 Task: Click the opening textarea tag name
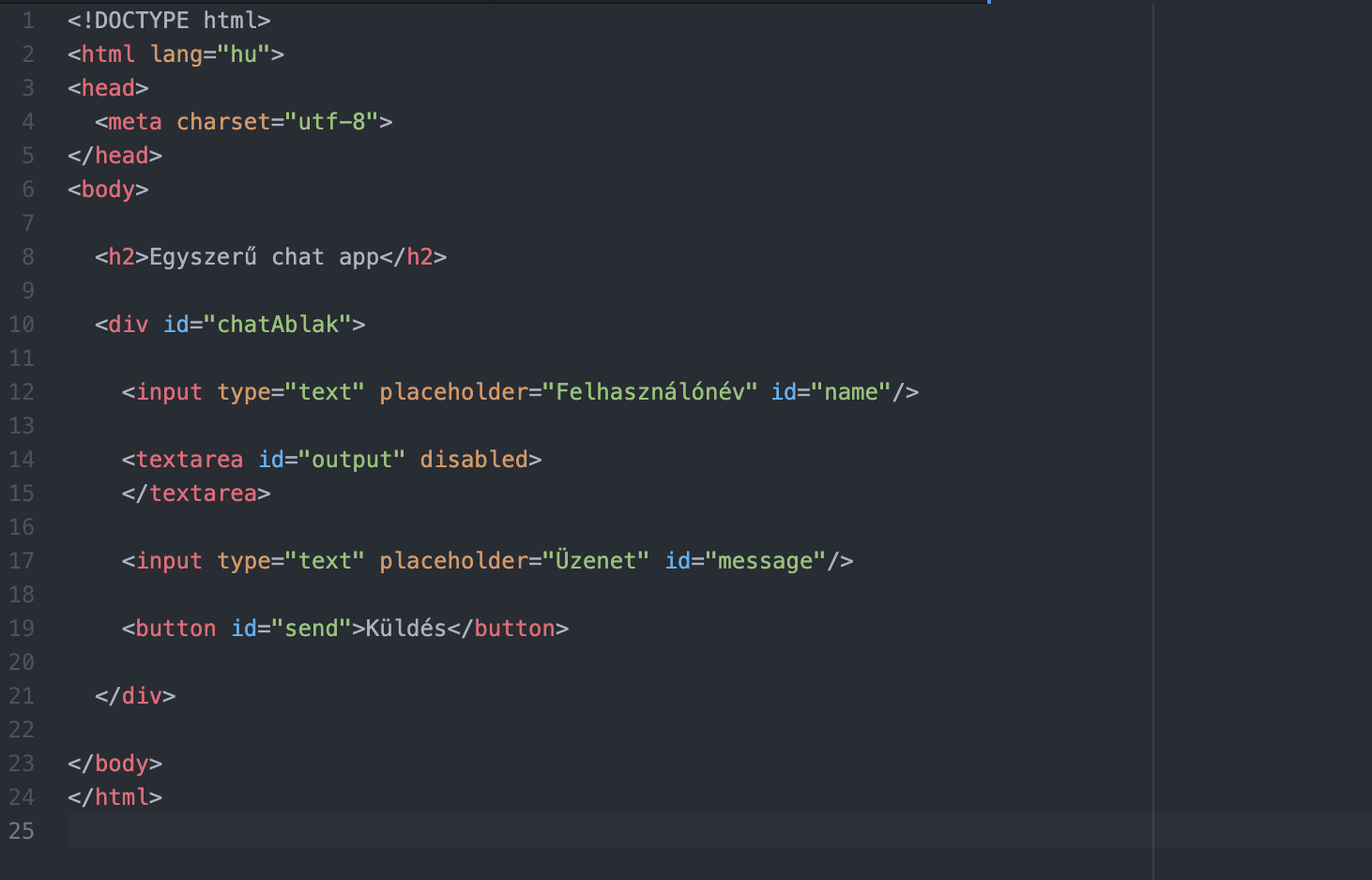pyautogui.click(x=190, y=460)
